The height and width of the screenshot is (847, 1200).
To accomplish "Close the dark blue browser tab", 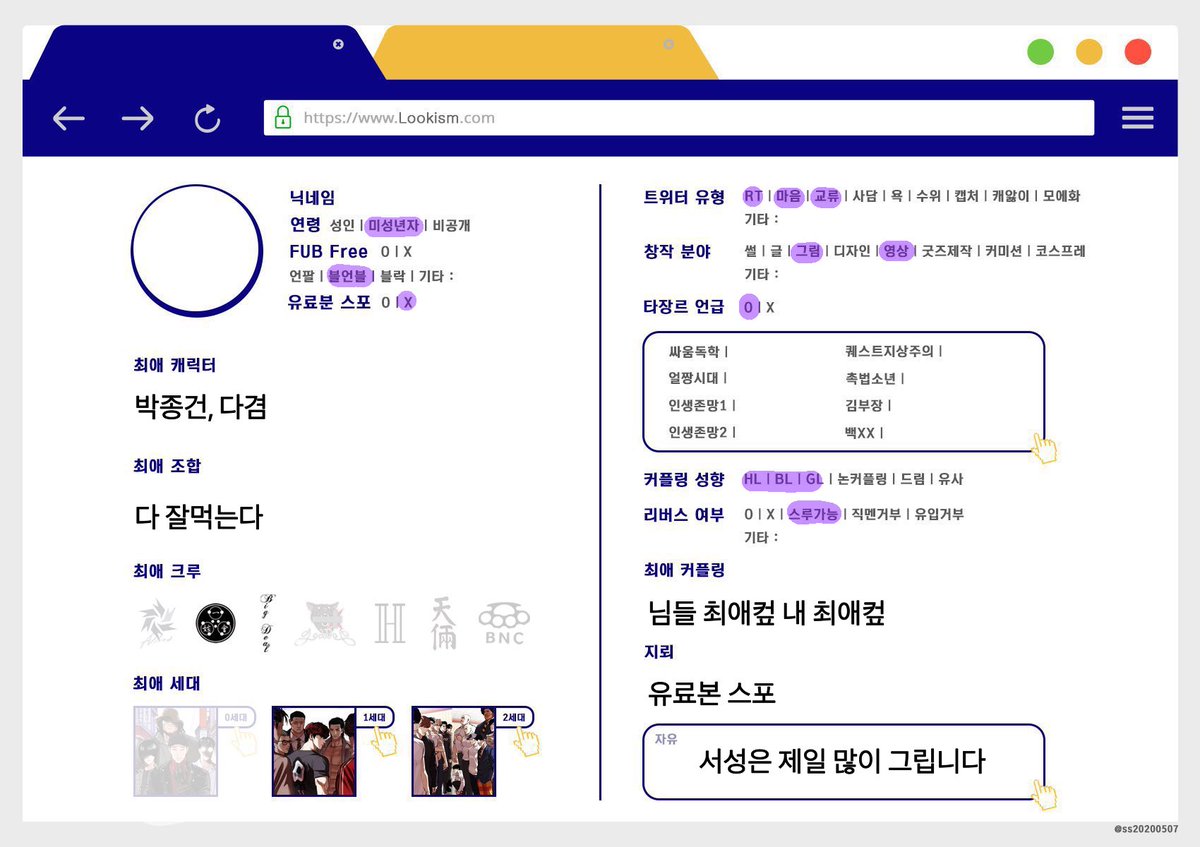I will 338,44.
